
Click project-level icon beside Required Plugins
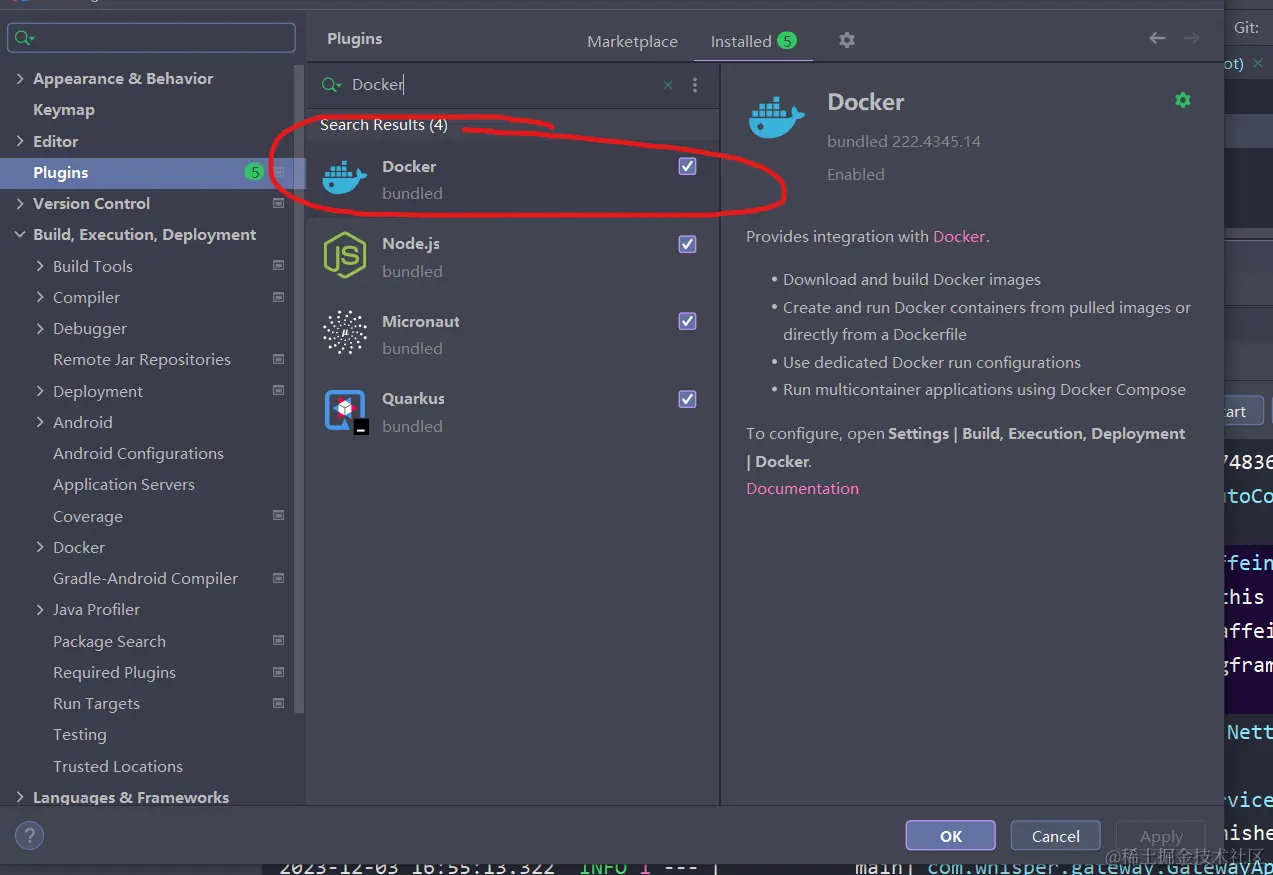pyautogui.click(x=278, y=672)
